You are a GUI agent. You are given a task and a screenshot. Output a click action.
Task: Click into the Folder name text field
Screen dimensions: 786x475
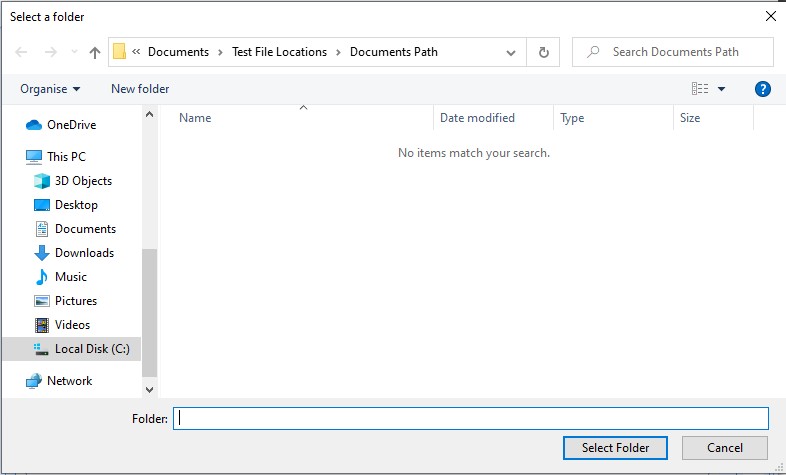pyautogui.click(x=470, y=419)
